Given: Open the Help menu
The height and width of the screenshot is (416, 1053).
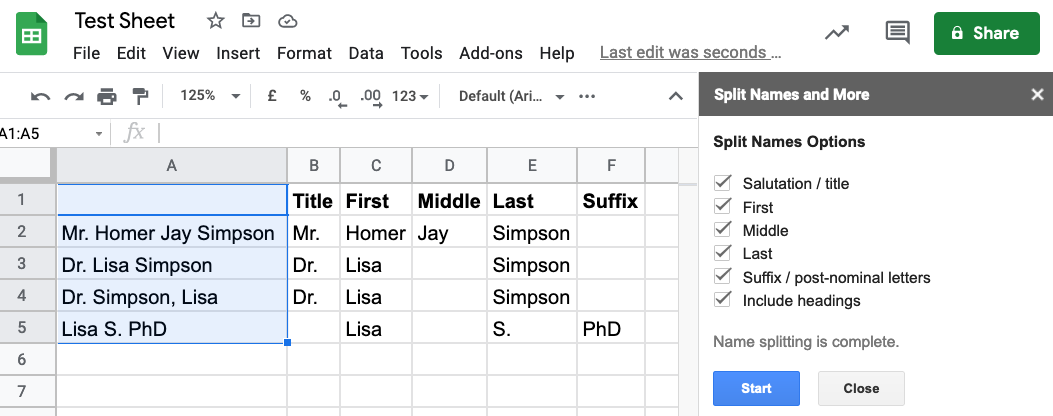Looking at the screenshot, I should [557, 53].
